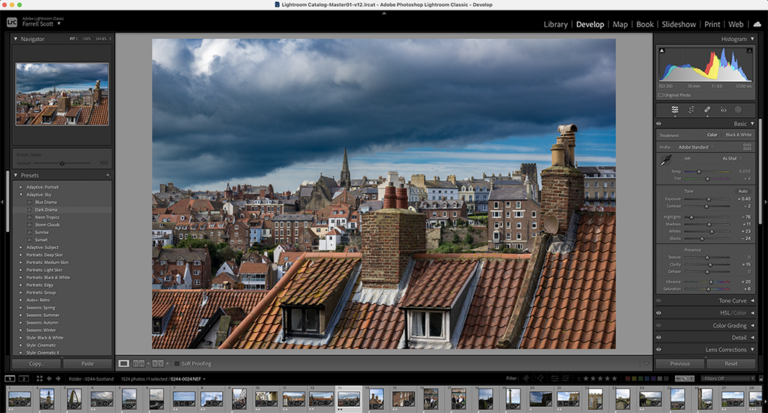This screenshot has height=413, width=768.
Task: Toggle Color Grading panel eye switch
Action: [x=659, y=325]
